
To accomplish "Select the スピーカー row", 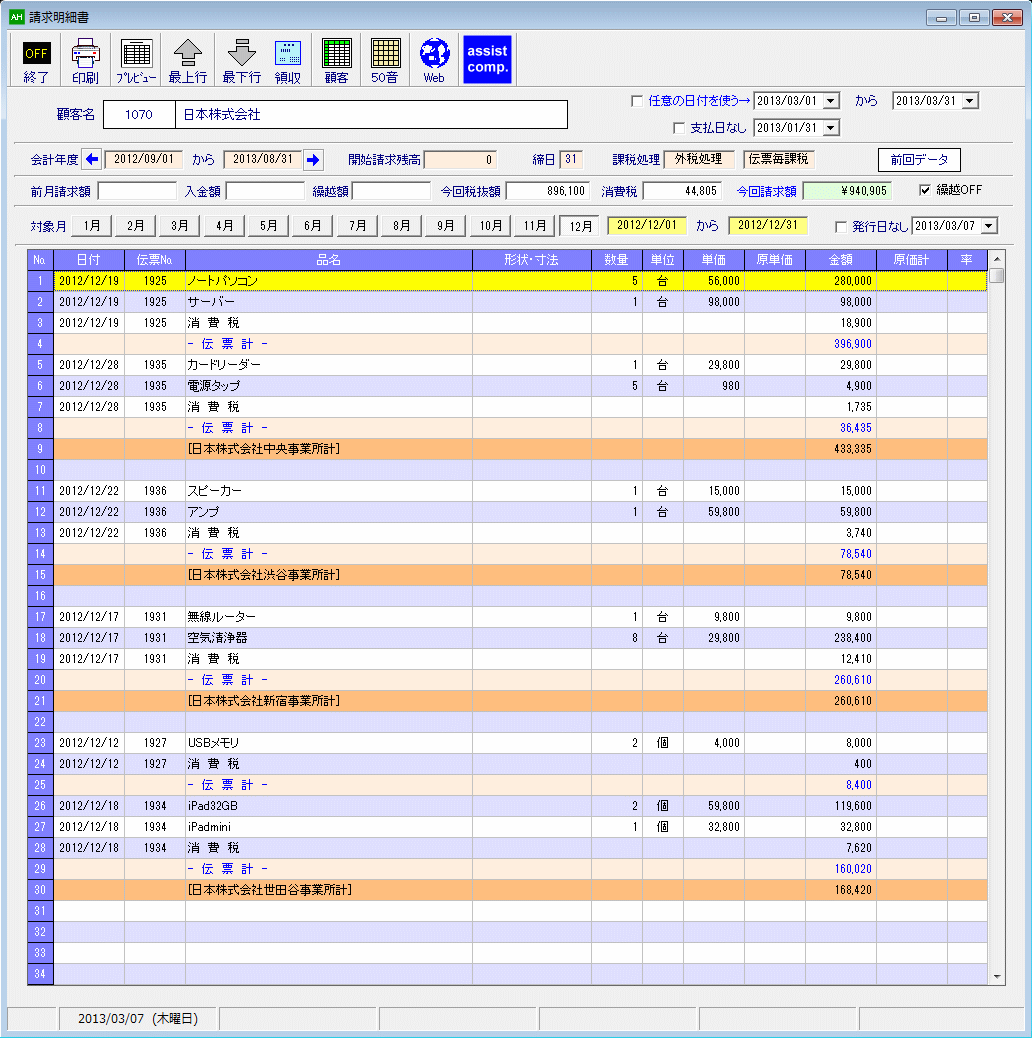I will 507,491.
